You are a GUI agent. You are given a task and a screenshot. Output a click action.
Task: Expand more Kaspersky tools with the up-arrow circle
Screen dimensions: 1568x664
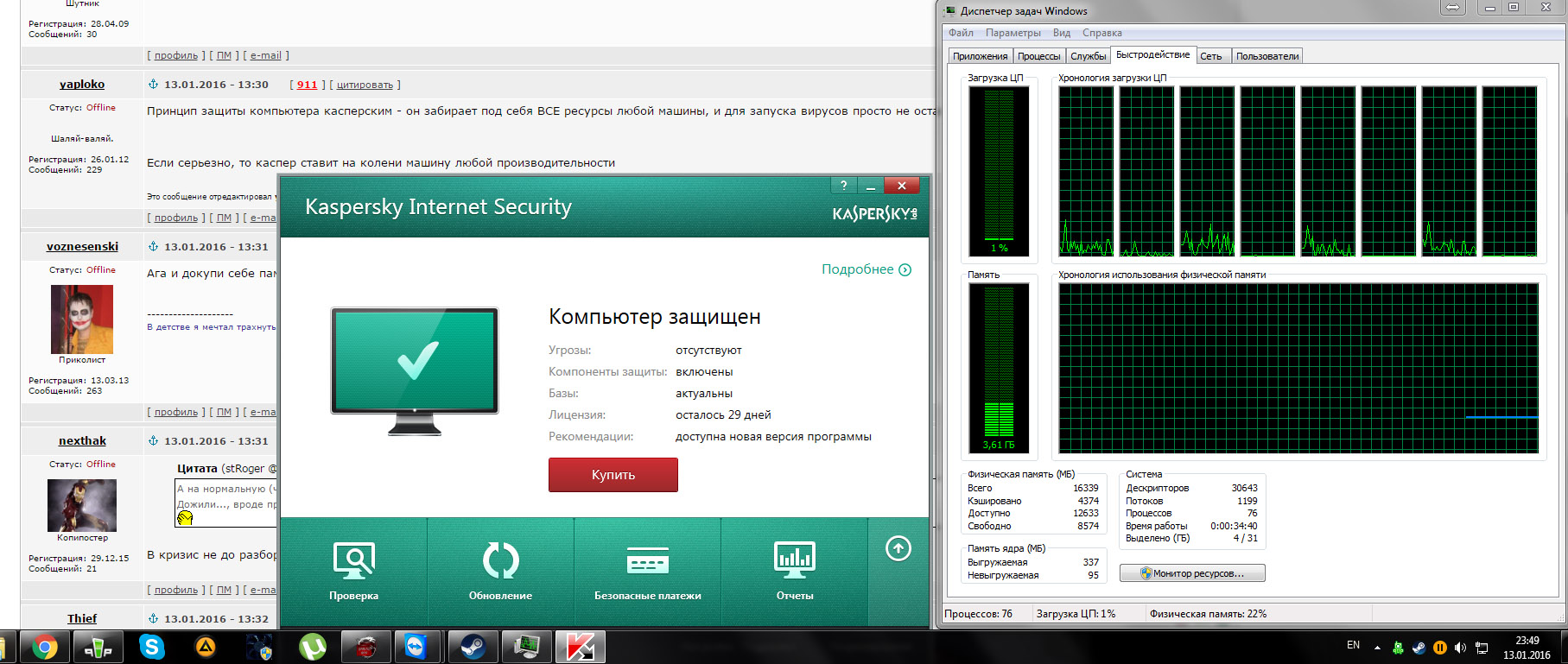(x=898, y=548)
